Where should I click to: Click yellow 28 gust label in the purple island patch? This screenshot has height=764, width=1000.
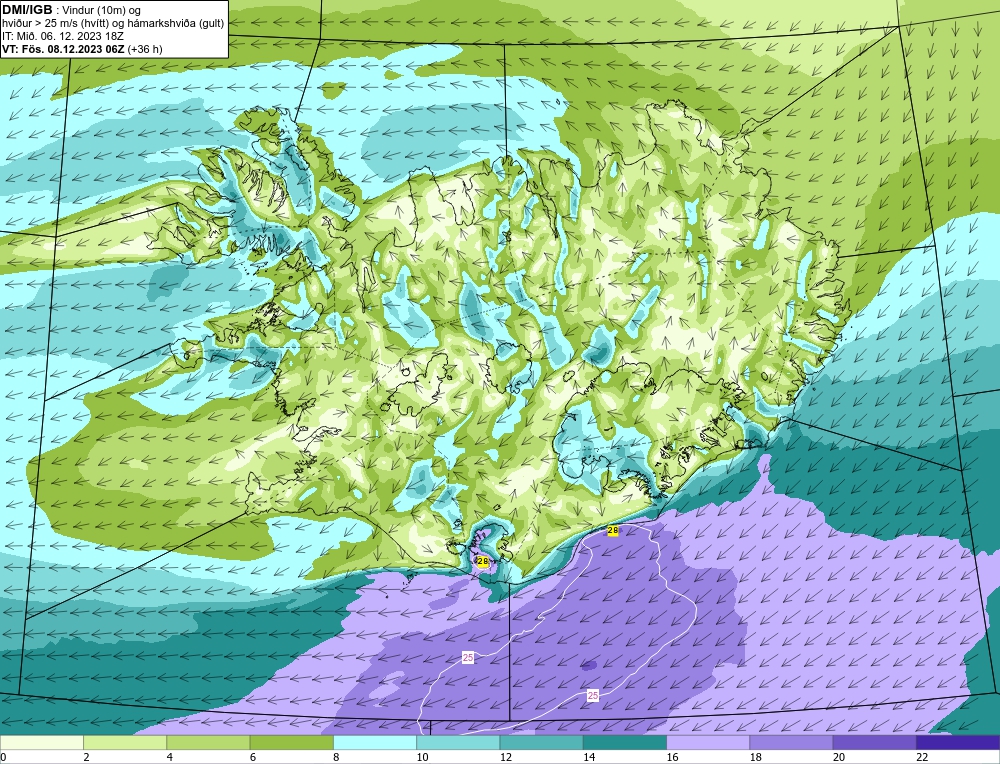click(x=483, y=561)
